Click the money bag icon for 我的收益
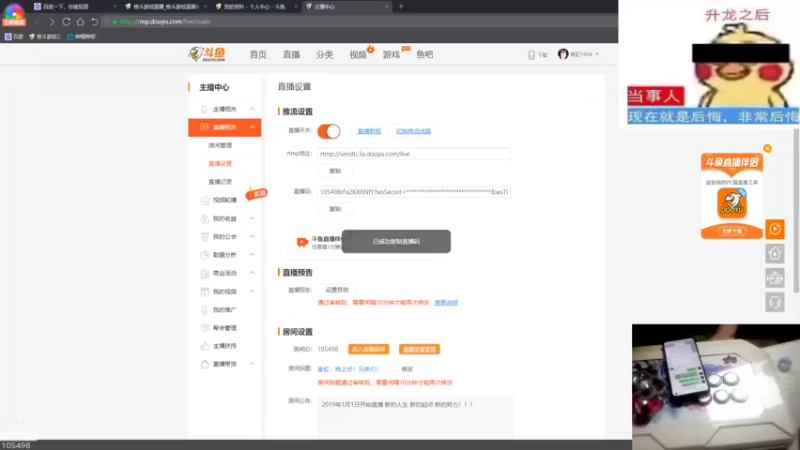Screen dimensions: 800x450 pyautogui.click(x=205, y=218)
